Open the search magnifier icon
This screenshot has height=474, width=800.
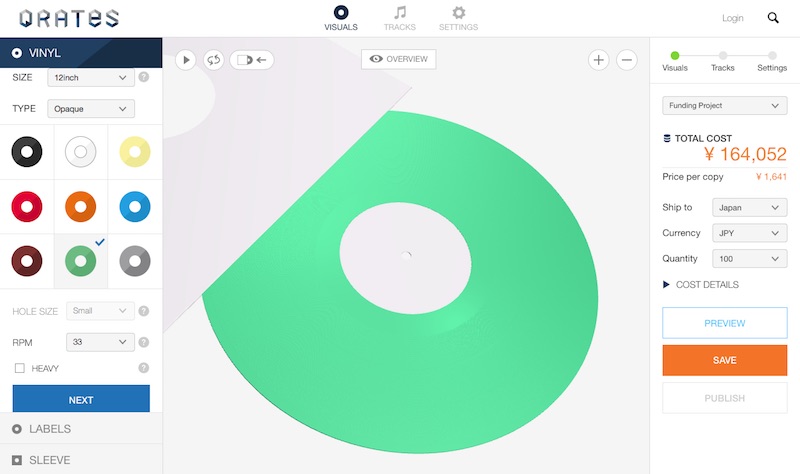(x=773, y=18)
